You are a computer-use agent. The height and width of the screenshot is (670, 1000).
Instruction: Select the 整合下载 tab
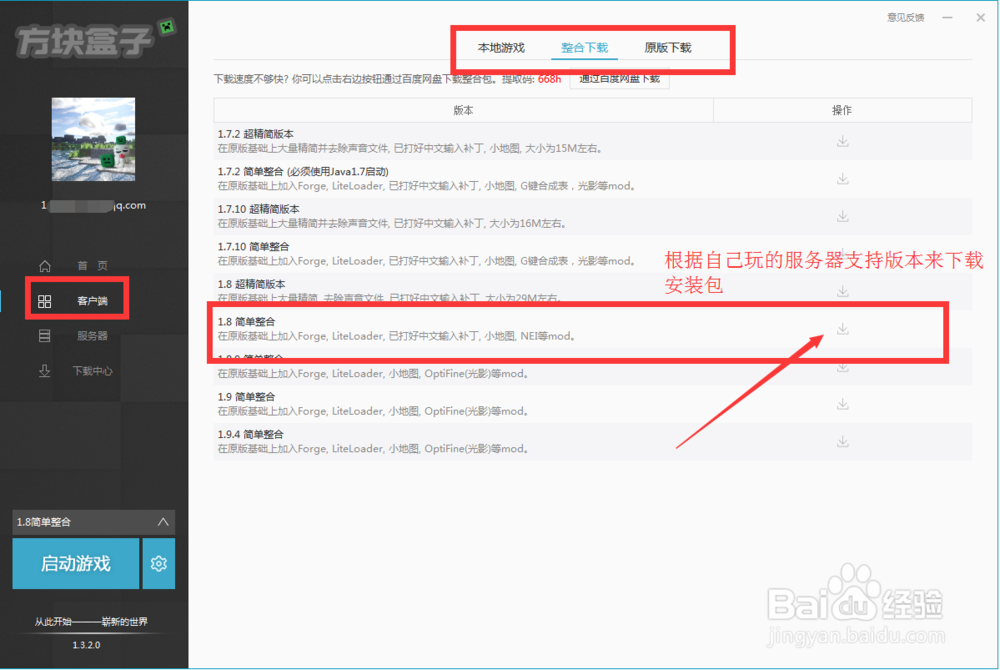(584, 46)
